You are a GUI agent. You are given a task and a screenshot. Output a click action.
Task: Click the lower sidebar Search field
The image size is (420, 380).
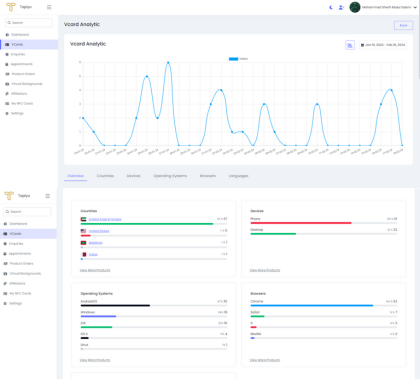[x=27, y=212]
